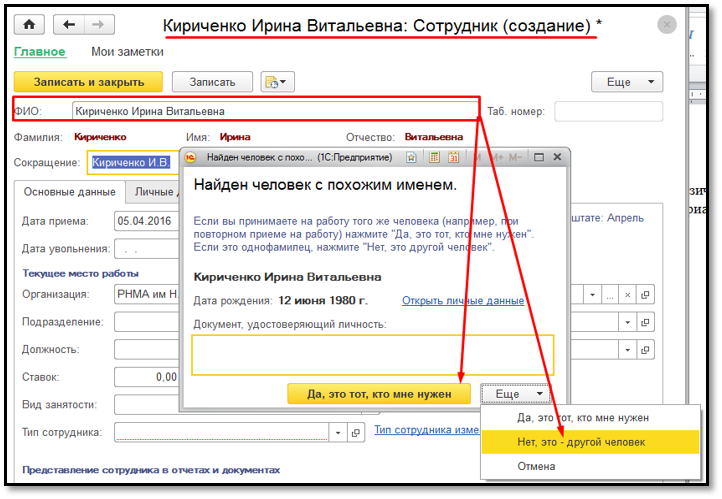
Task: Click the Записать button
Action: [212, 82]
